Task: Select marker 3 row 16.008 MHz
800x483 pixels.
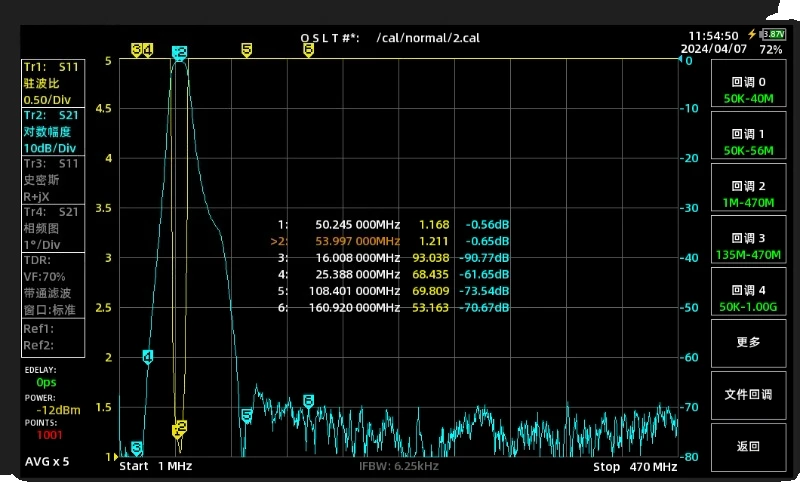Action: (393, 258)
